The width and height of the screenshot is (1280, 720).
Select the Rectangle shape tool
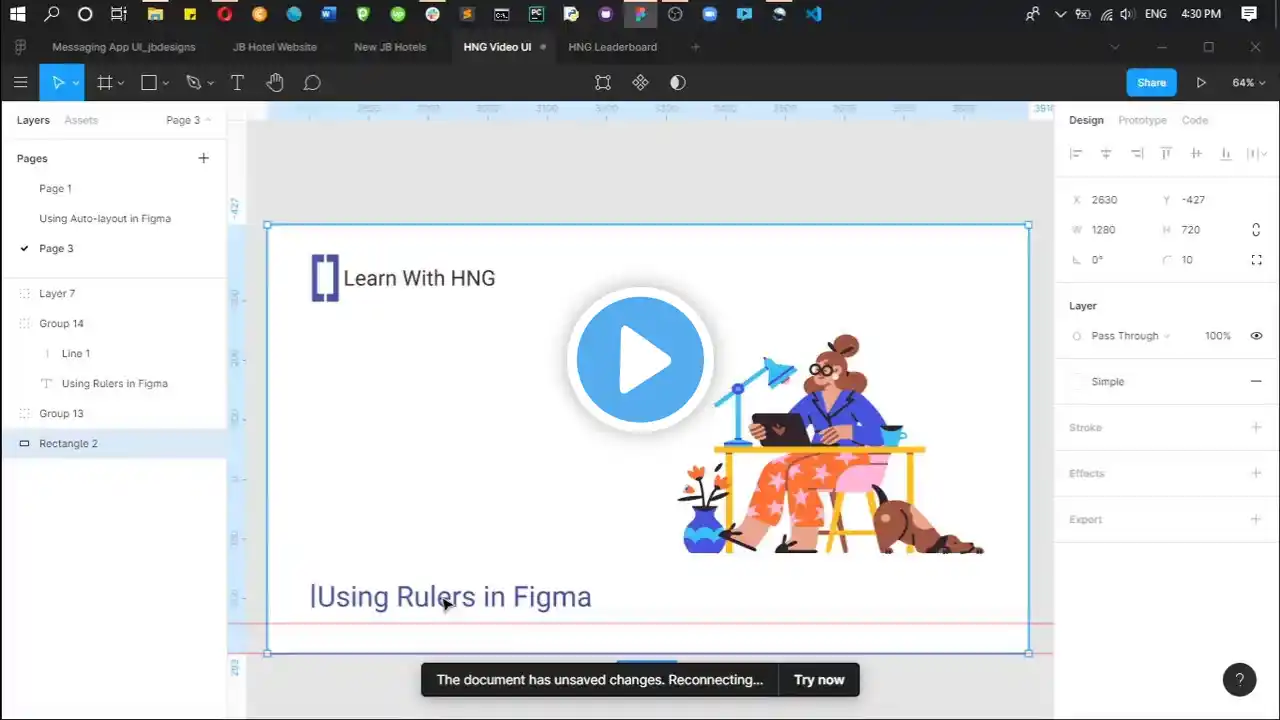(x=149, y=83)
